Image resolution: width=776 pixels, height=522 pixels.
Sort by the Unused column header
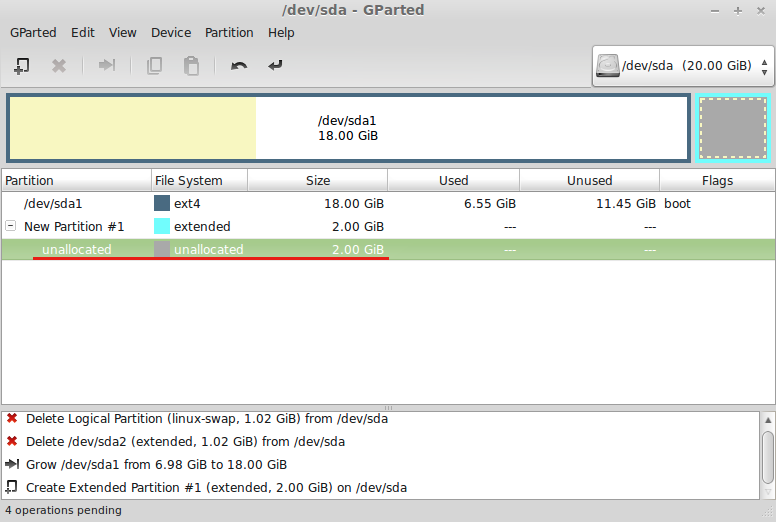click(589, 181)
